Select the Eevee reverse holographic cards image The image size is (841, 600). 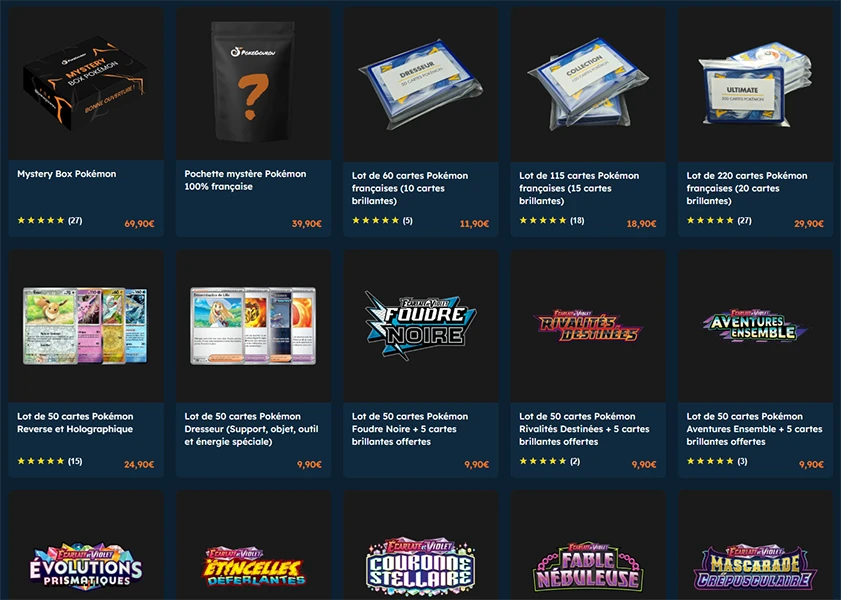(x=86, y=325)
